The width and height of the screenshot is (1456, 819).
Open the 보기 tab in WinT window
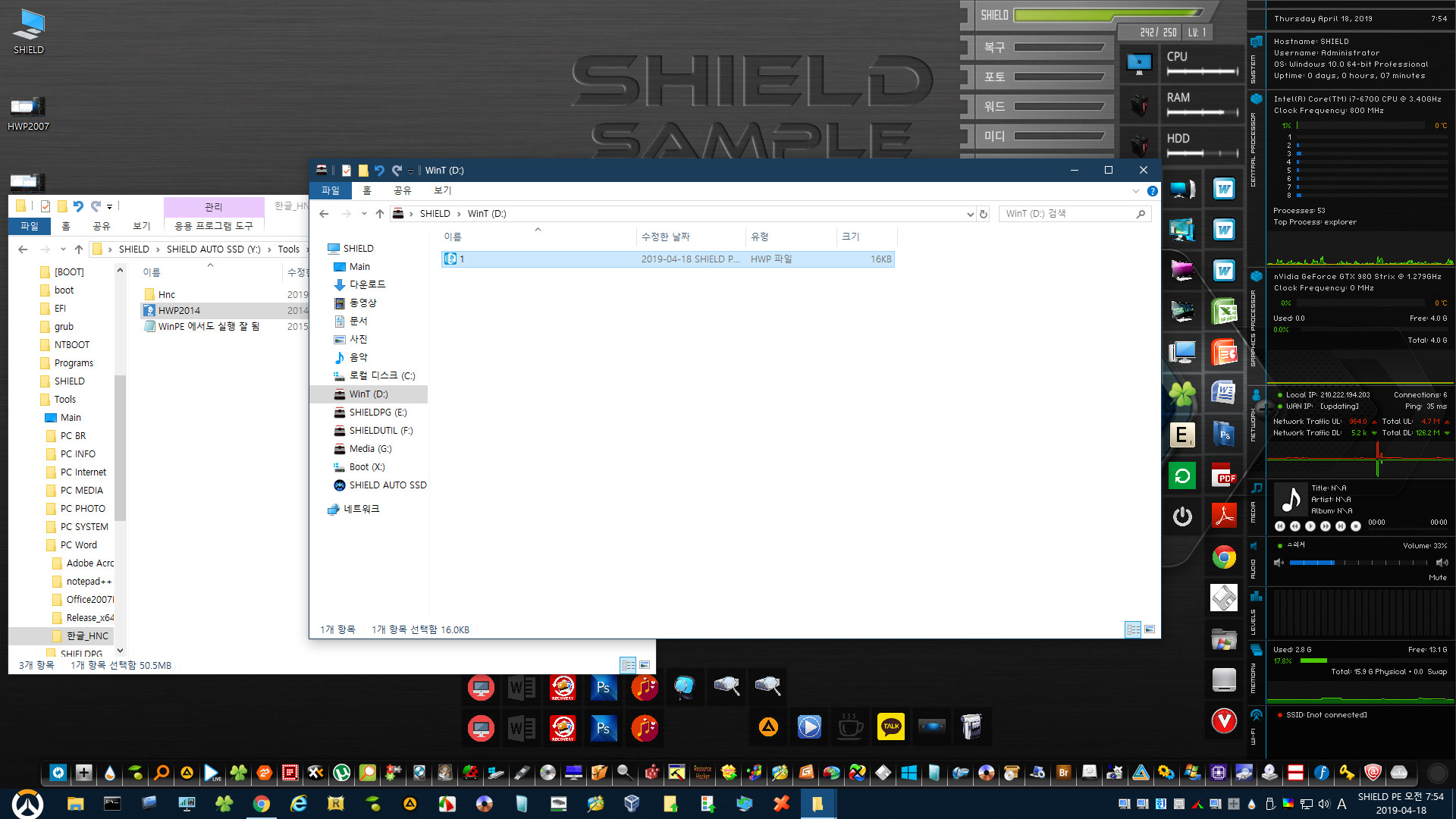(442, 190)
